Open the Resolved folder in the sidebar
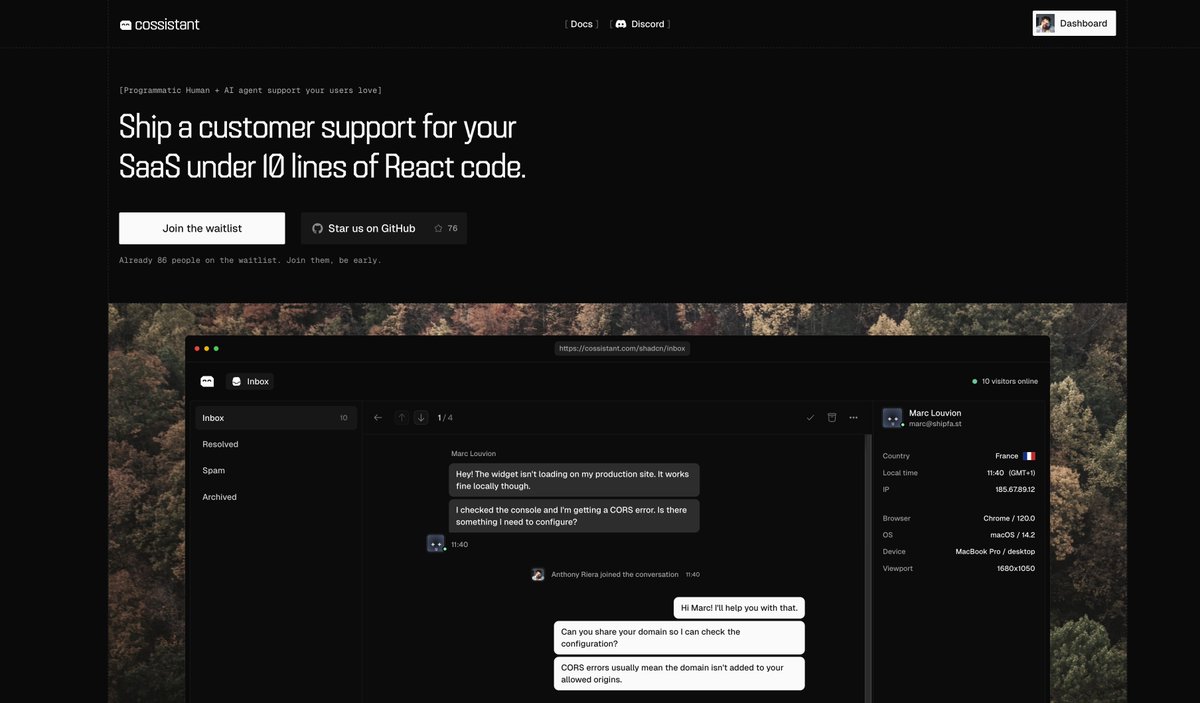Image resolution: width=1200 pixels, height=703 pixels. [x=275, y=444]
